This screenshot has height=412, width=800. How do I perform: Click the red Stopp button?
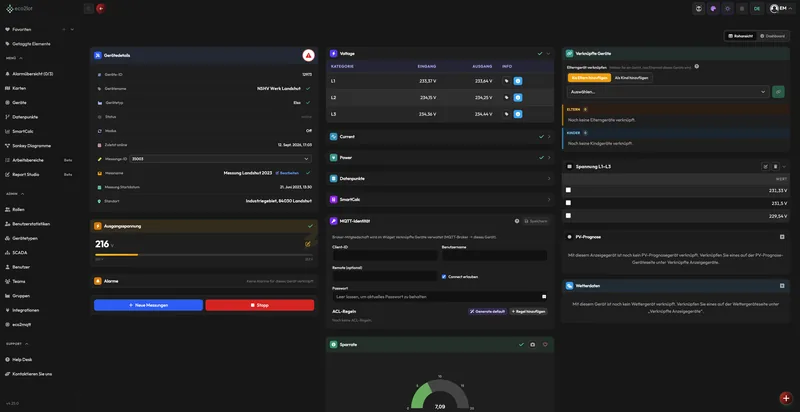[260, 305]
